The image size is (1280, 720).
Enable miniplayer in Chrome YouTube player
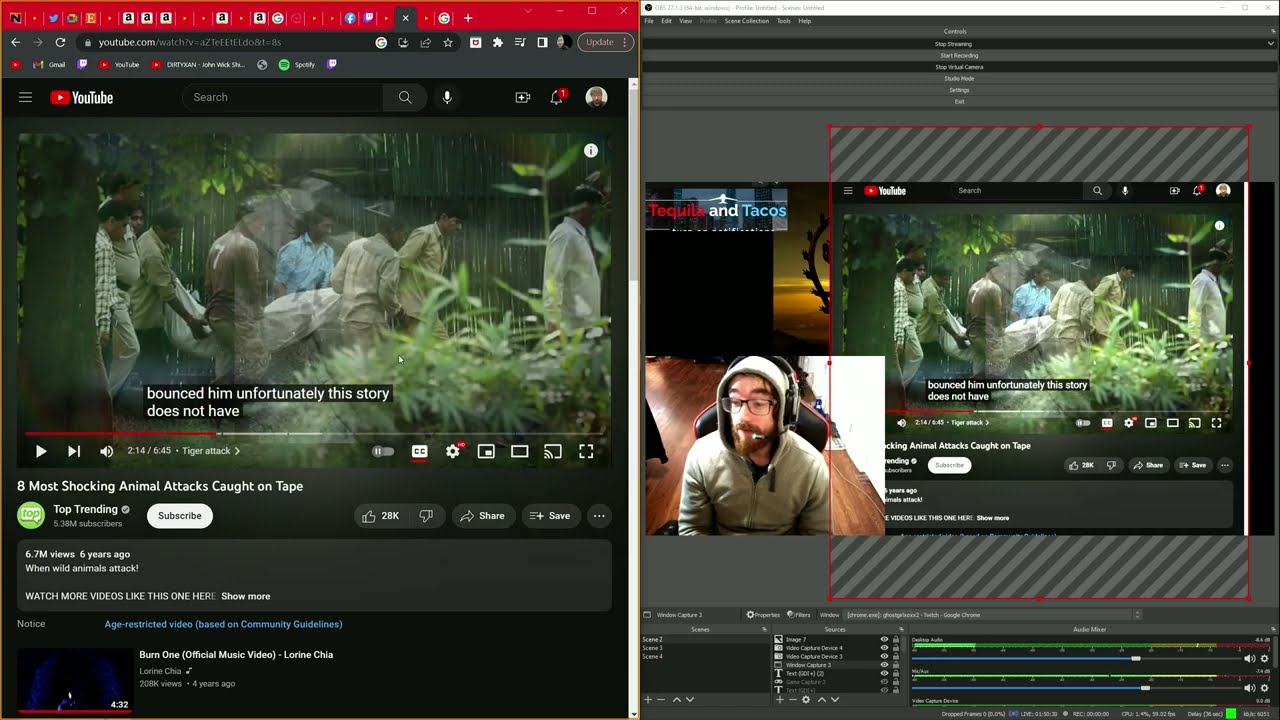(486, 451)
